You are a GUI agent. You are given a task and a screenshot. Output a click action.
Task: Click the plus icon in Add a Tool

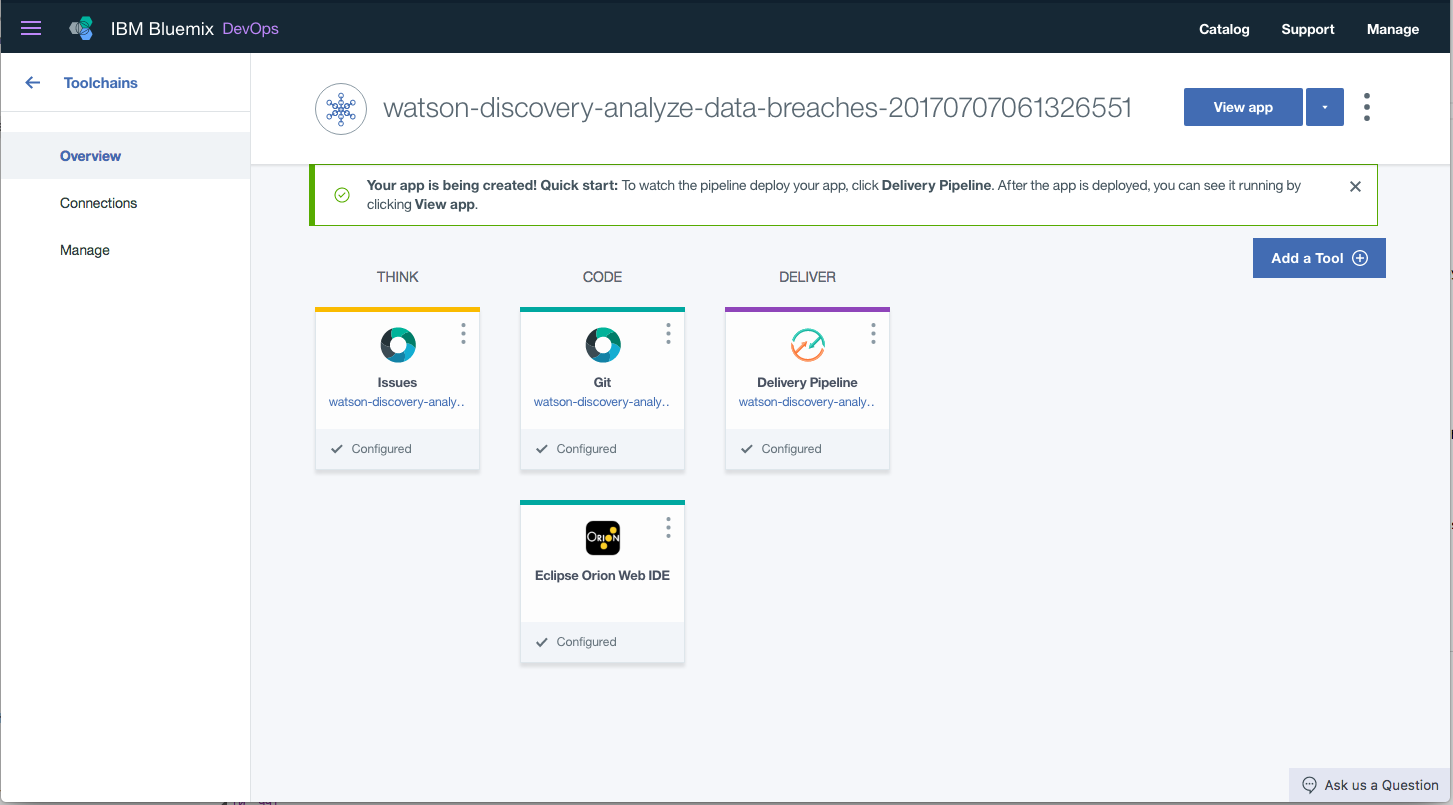(1360, 258)
